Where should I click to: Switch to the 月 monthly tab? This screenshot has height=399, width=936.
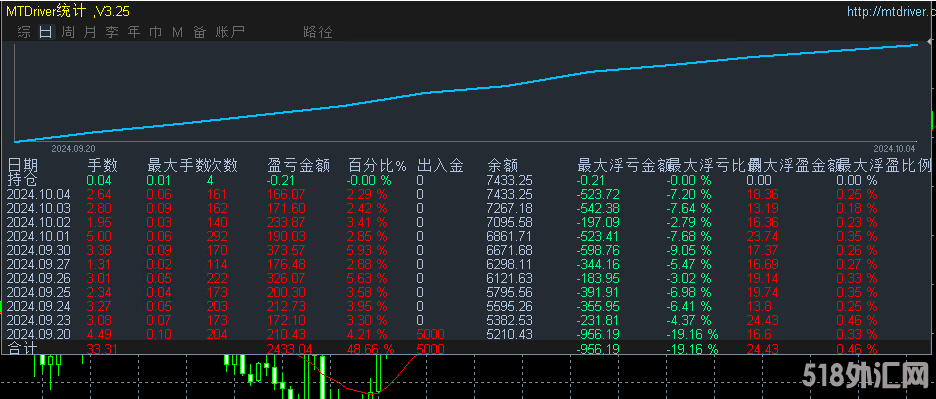tap(90, 32)
